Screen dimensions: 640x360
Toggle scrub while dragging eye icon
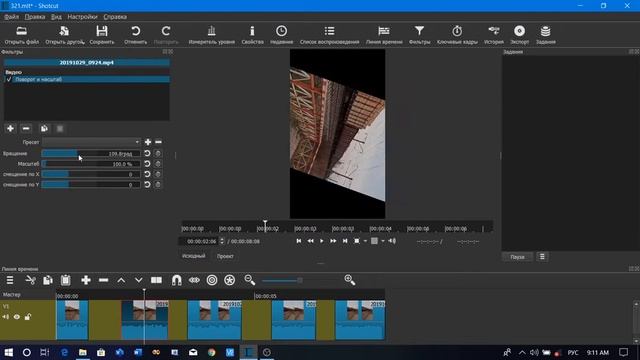[x=194, y=280]
